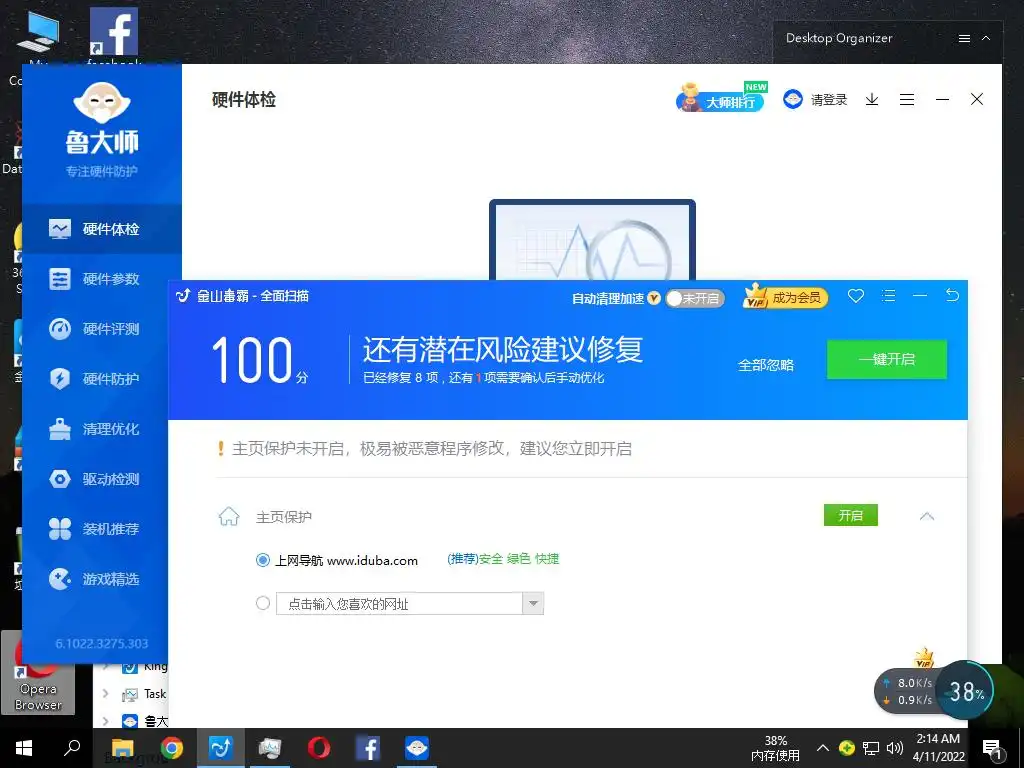Minimize the 金山毒霸 window
This screenshot has height=768, width=1024.
click(920, 296)
